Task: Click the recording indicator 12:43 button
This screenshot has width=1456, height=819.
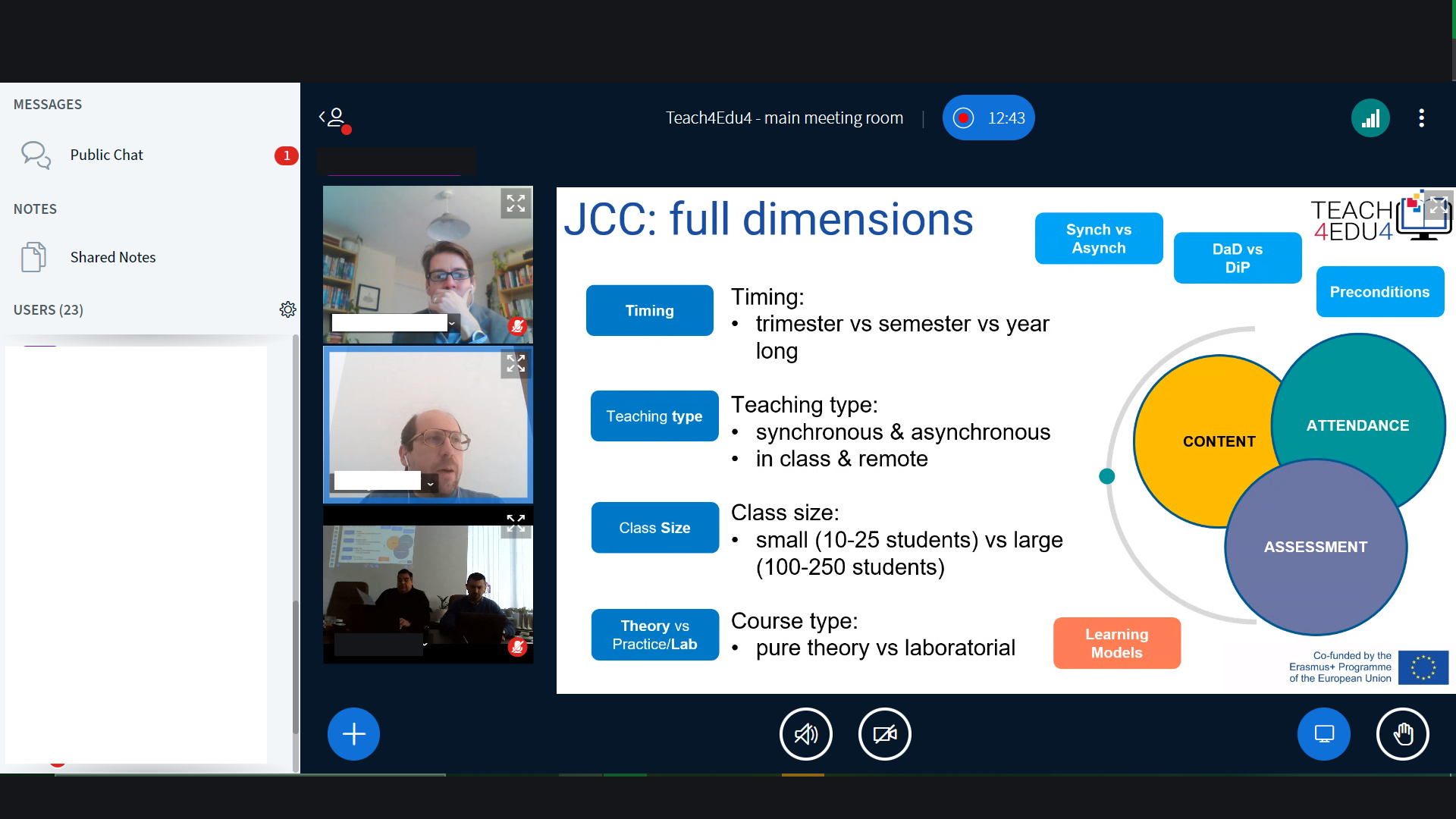Action: point(988,118)
